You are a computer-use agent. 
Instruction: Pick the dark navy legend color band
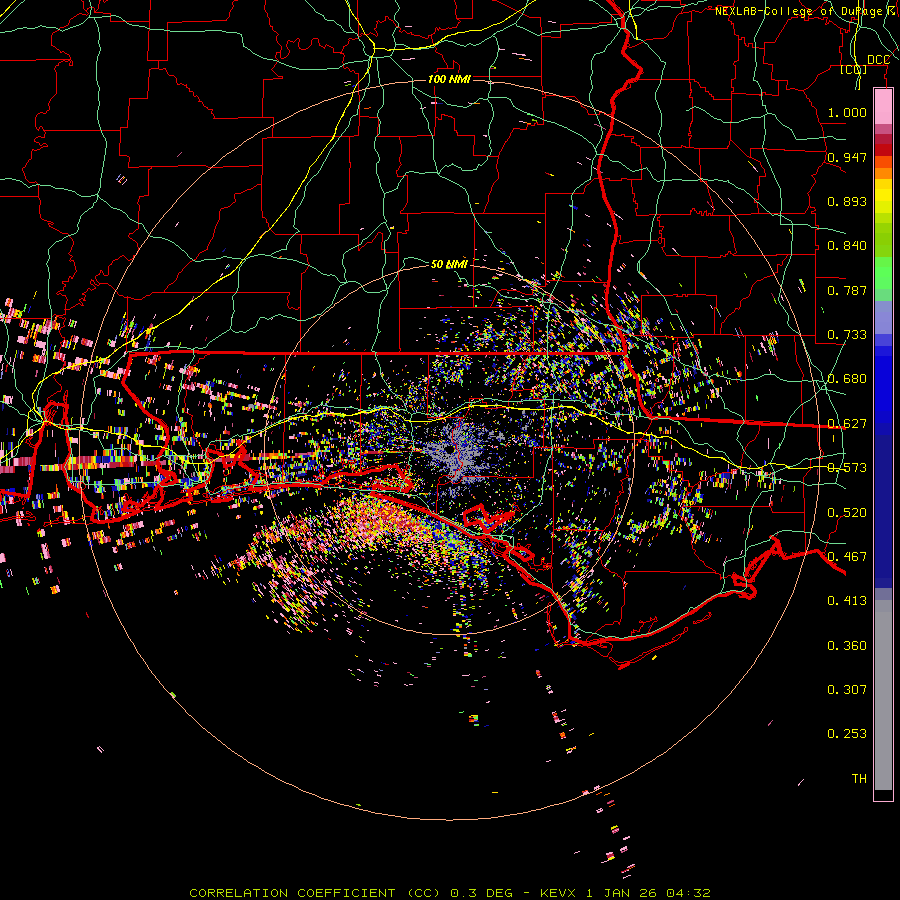(883, 511)
